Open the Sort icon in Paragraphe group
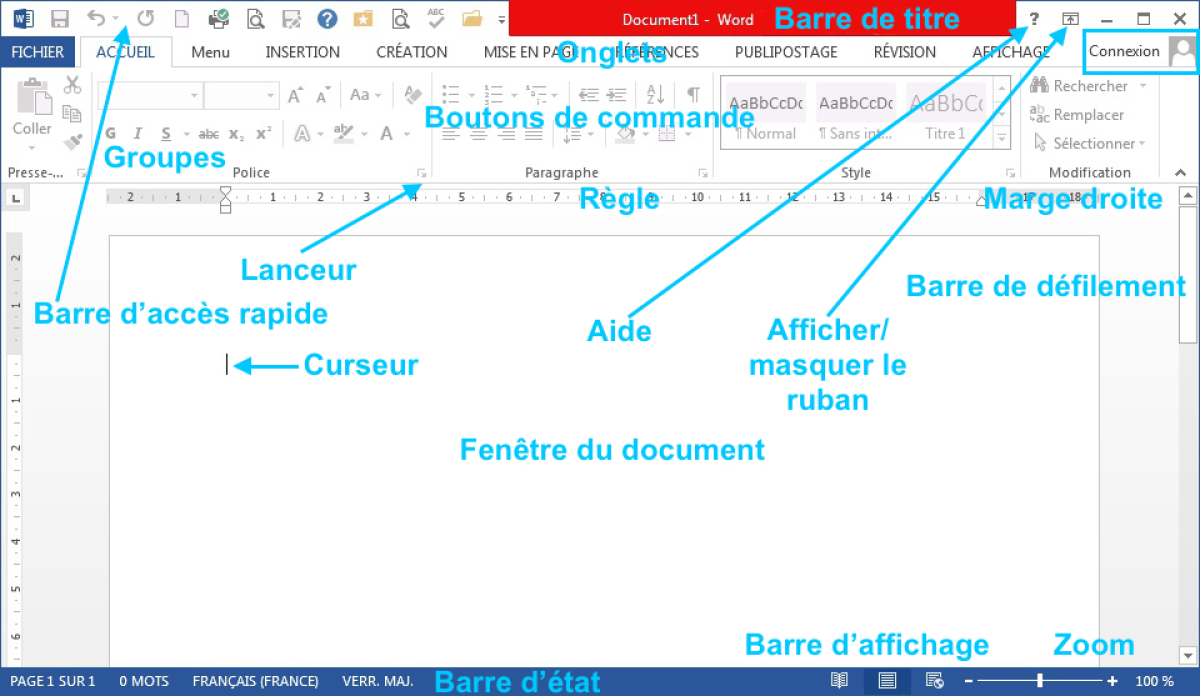The width and height of the screenshot is (1200, 696). tap(655, 95)
